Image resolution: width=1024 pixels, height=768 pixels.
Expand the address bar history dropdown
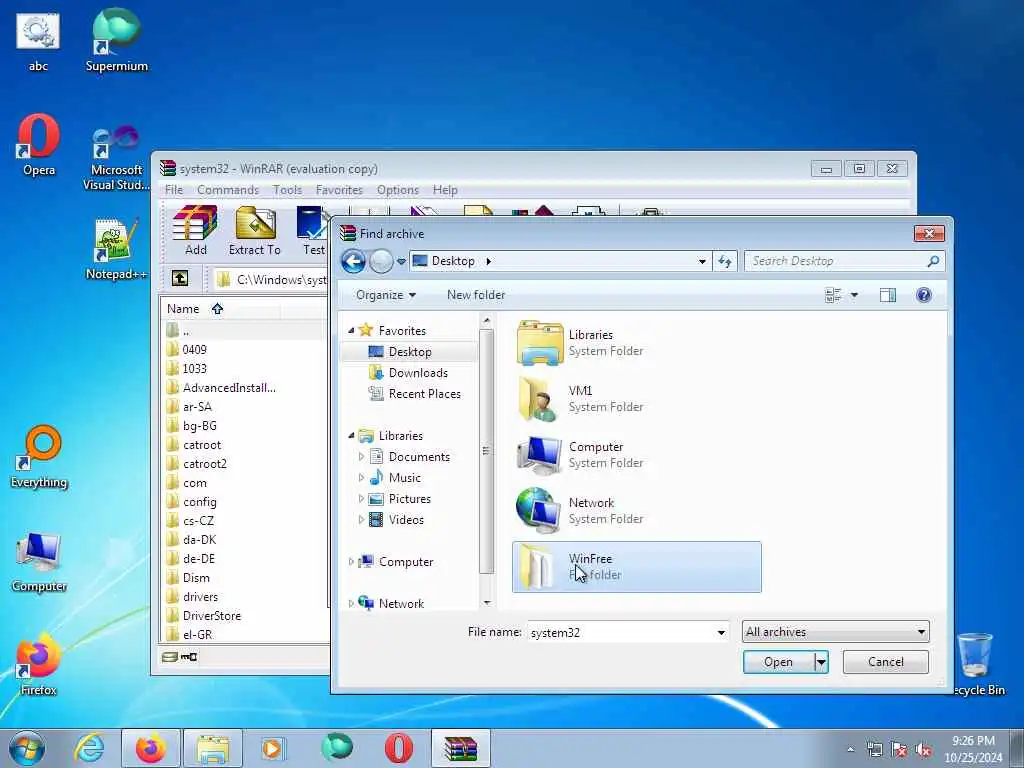(x=702, y=261)
